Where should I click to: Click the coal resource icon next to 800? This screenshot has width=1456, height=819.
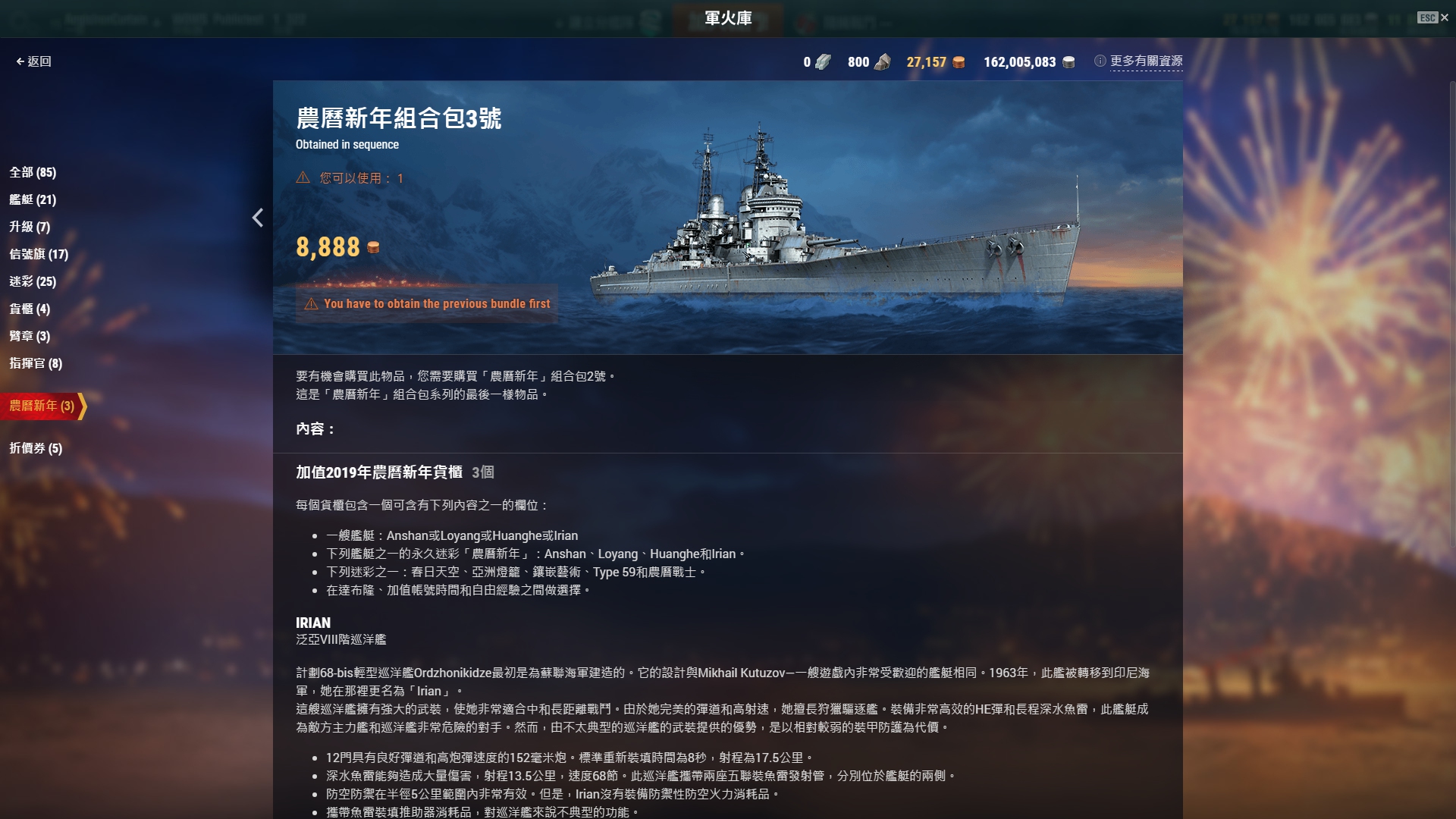click(x=882, y=62)
